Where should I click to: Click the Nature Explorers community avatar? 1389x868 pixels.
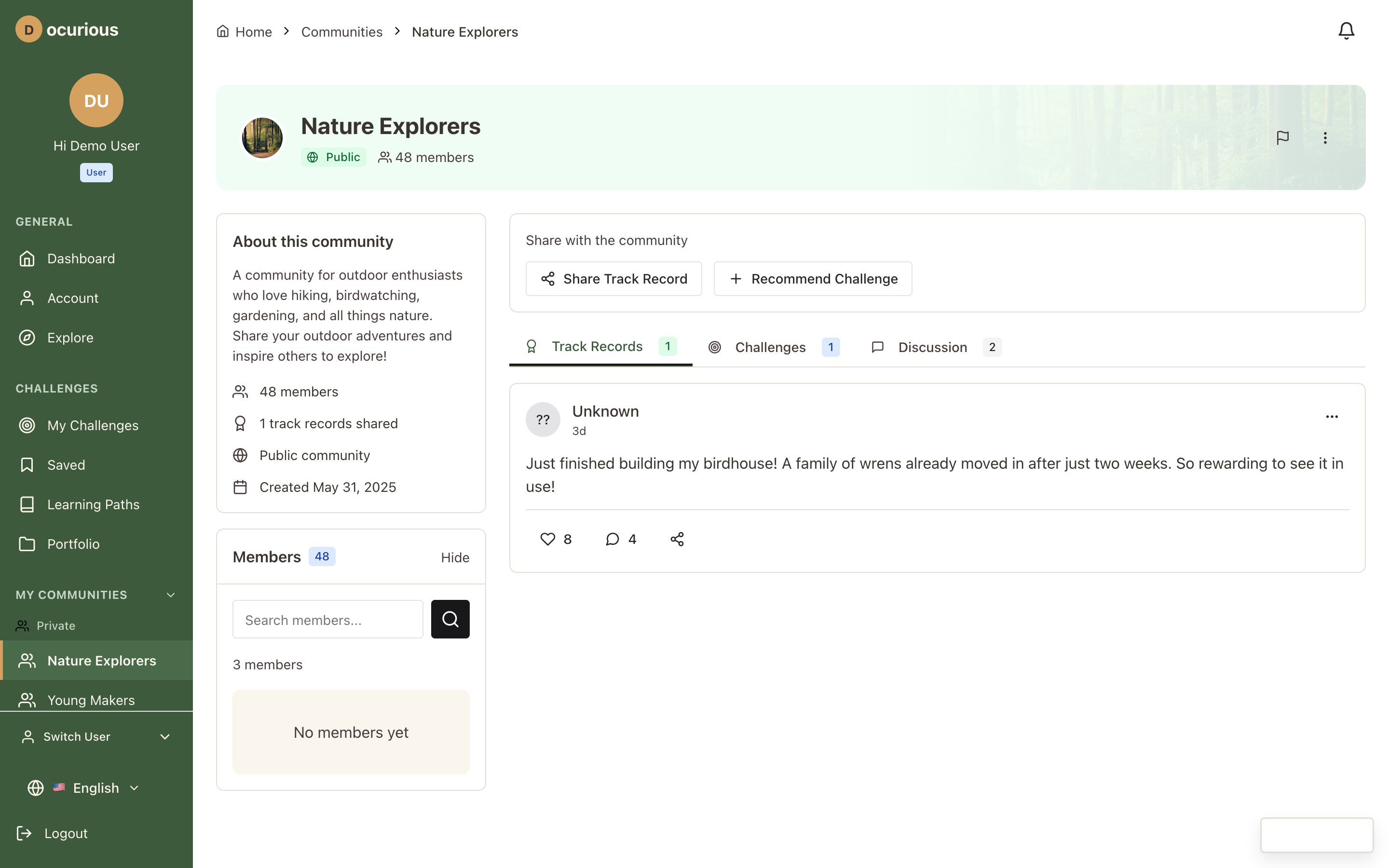coord(262,138)
